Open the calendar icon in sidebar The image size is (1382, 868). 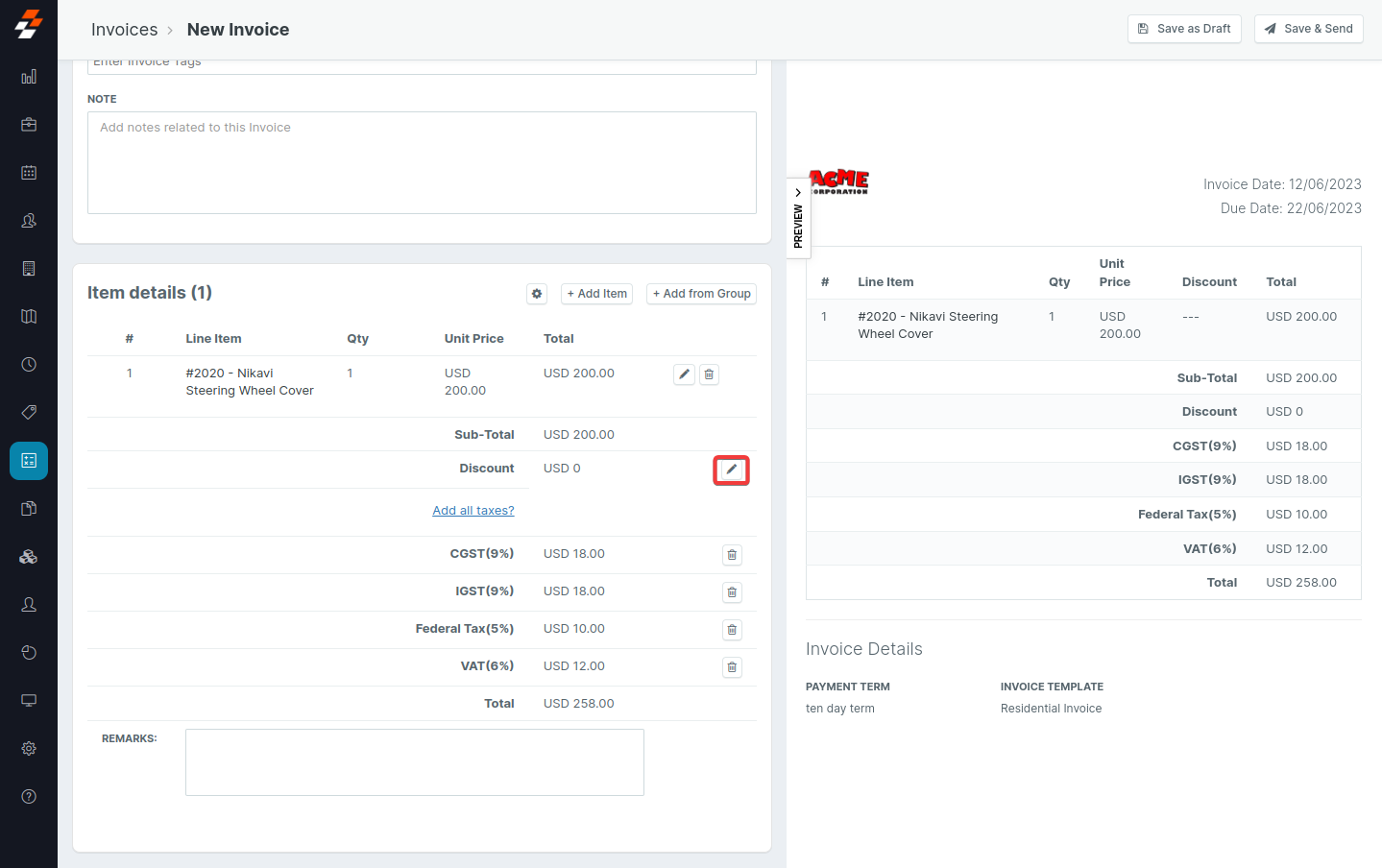coord(29,173)
